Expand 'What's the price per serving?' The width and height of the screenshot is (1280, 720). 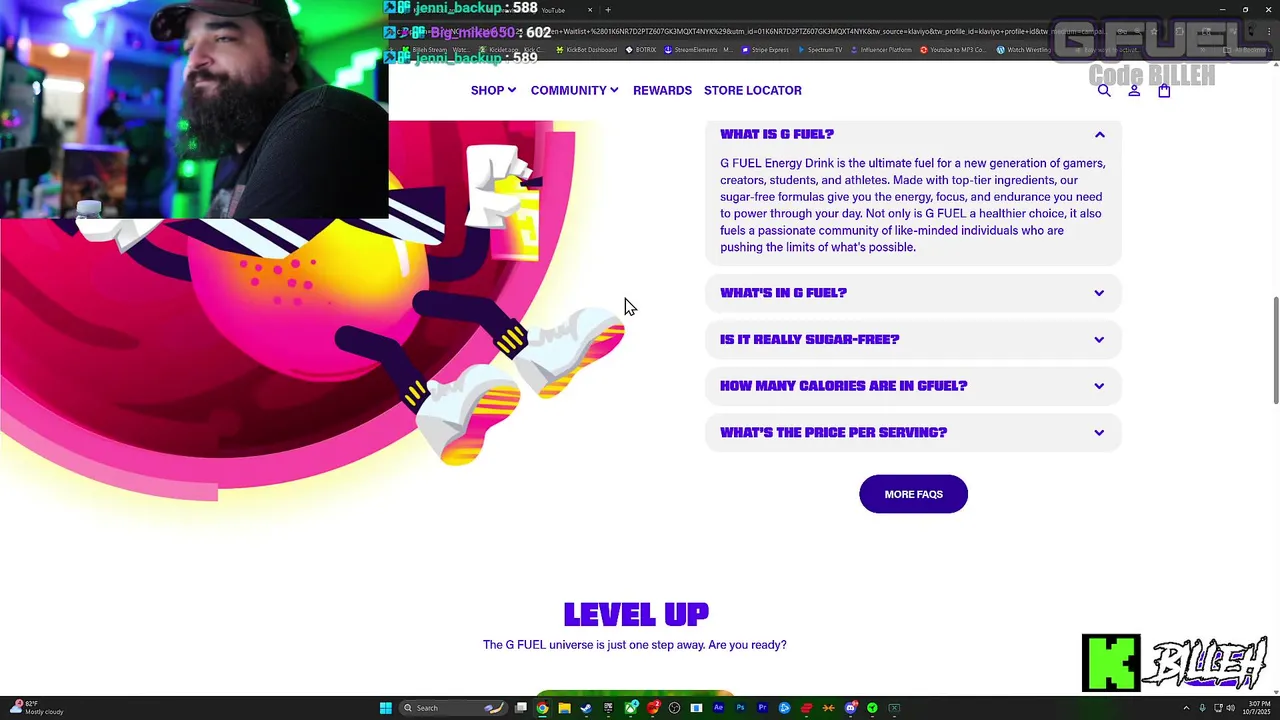pos(913,432)
